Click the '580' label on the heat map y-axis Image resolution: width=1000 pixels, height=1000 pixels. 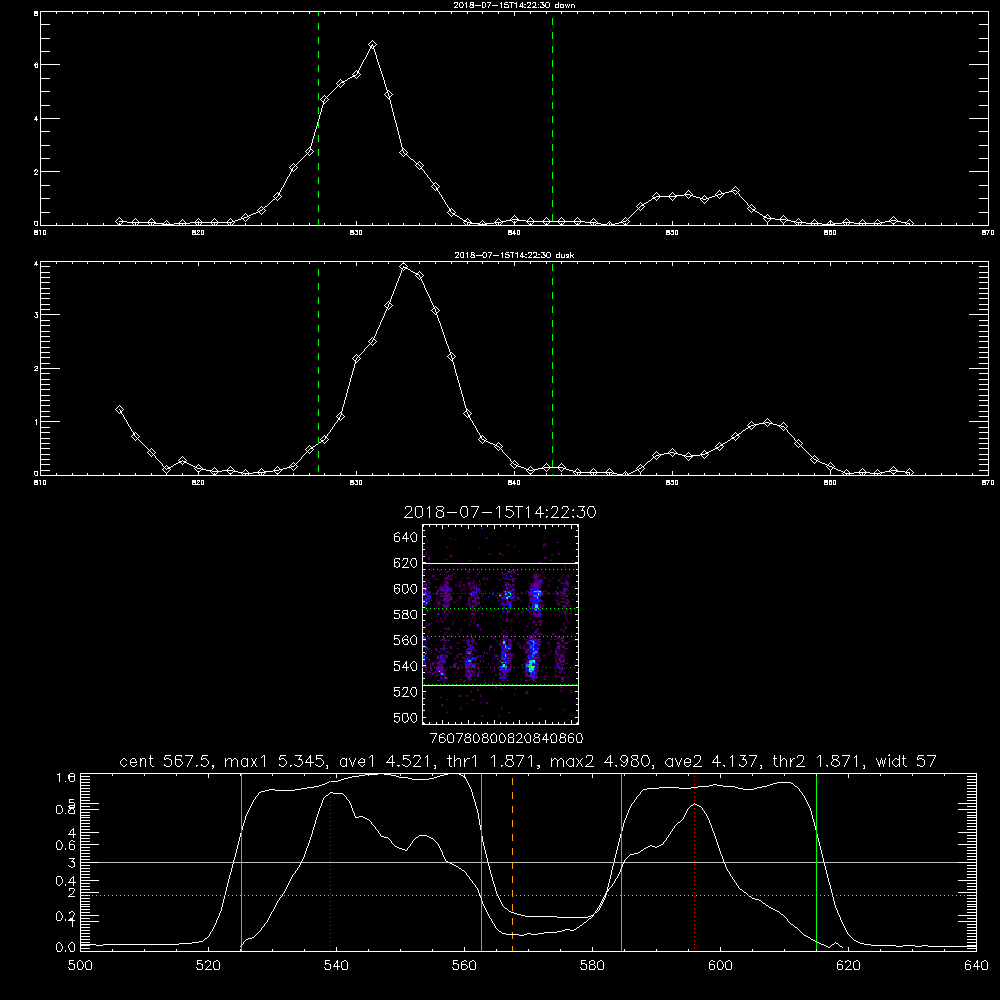[x=405, y=615]
